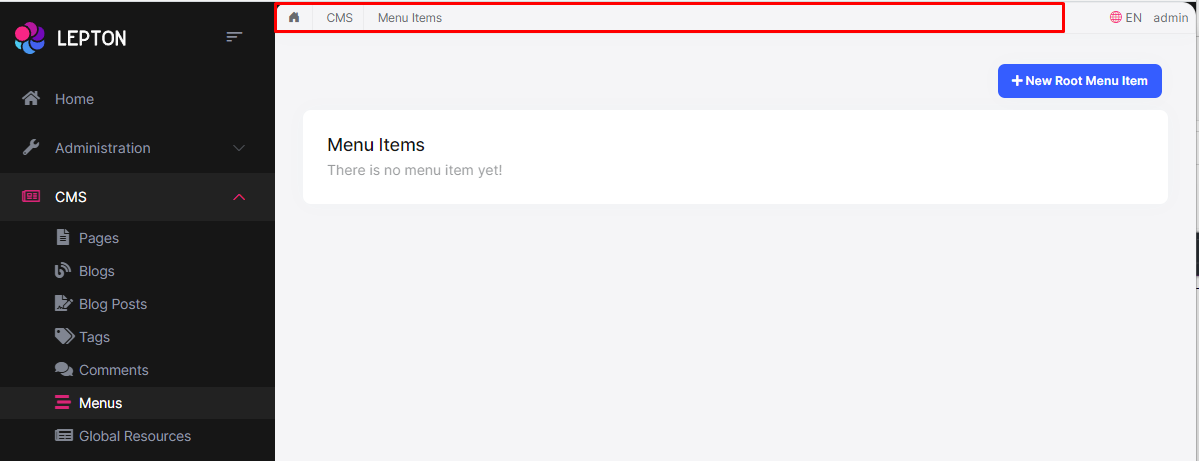
Task: Click the Tags icon in sidebar
Action: (64, 337)
